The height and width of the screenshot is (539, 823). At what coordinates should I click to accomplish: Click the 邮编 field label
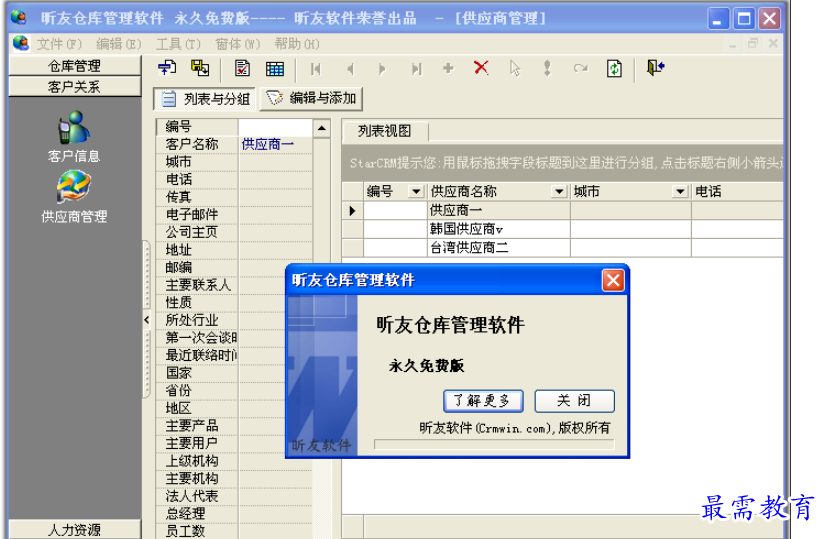178,267
